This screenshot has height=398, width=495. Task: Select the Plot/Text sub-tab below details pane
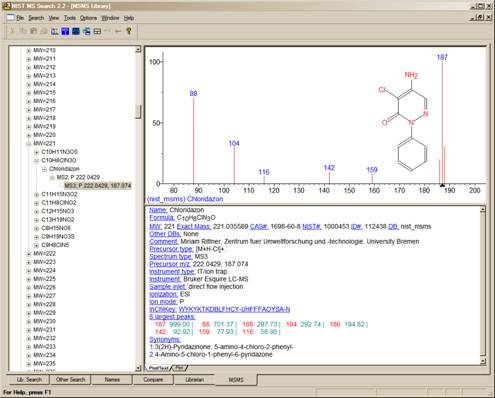point(159,368)
